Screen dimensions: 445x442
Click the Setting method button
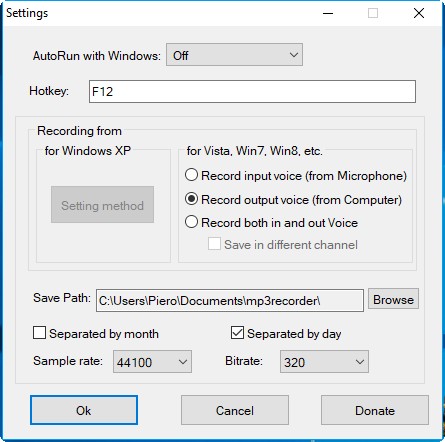102,205
